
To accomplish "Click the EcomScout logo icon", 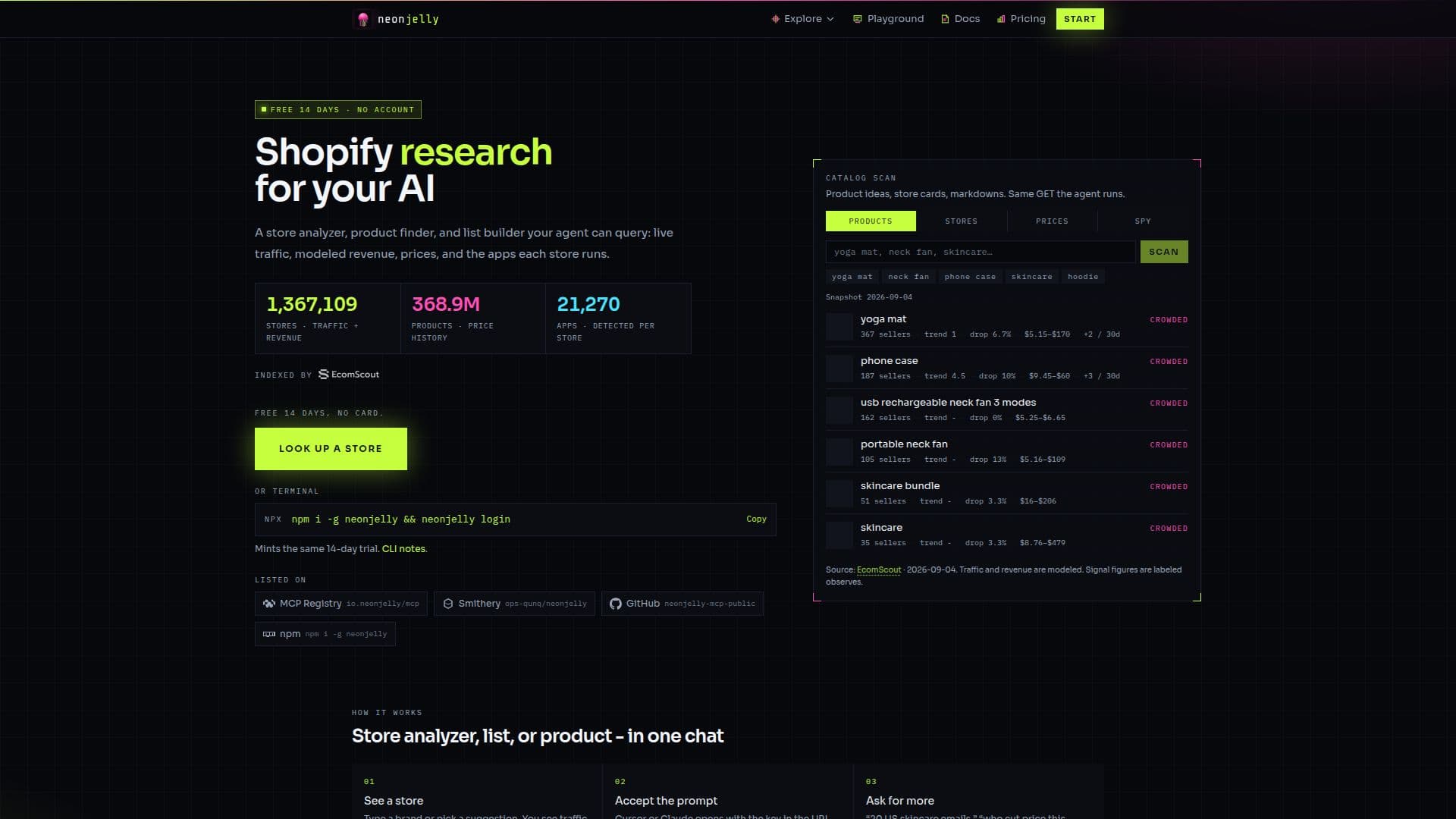I will click(324, 375).
